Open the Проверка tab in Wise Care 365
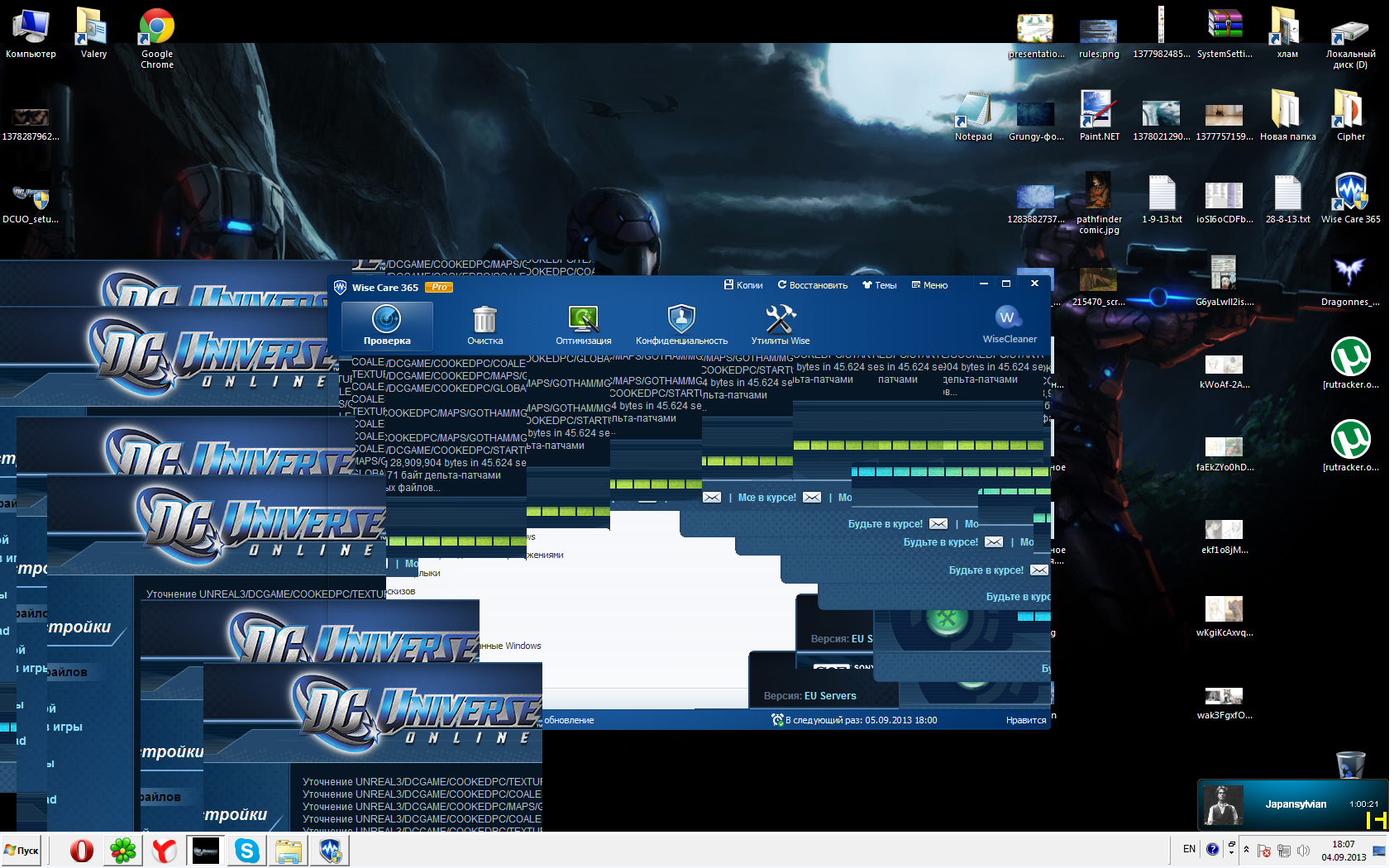The image size is (1394, 868). point(387,325)
